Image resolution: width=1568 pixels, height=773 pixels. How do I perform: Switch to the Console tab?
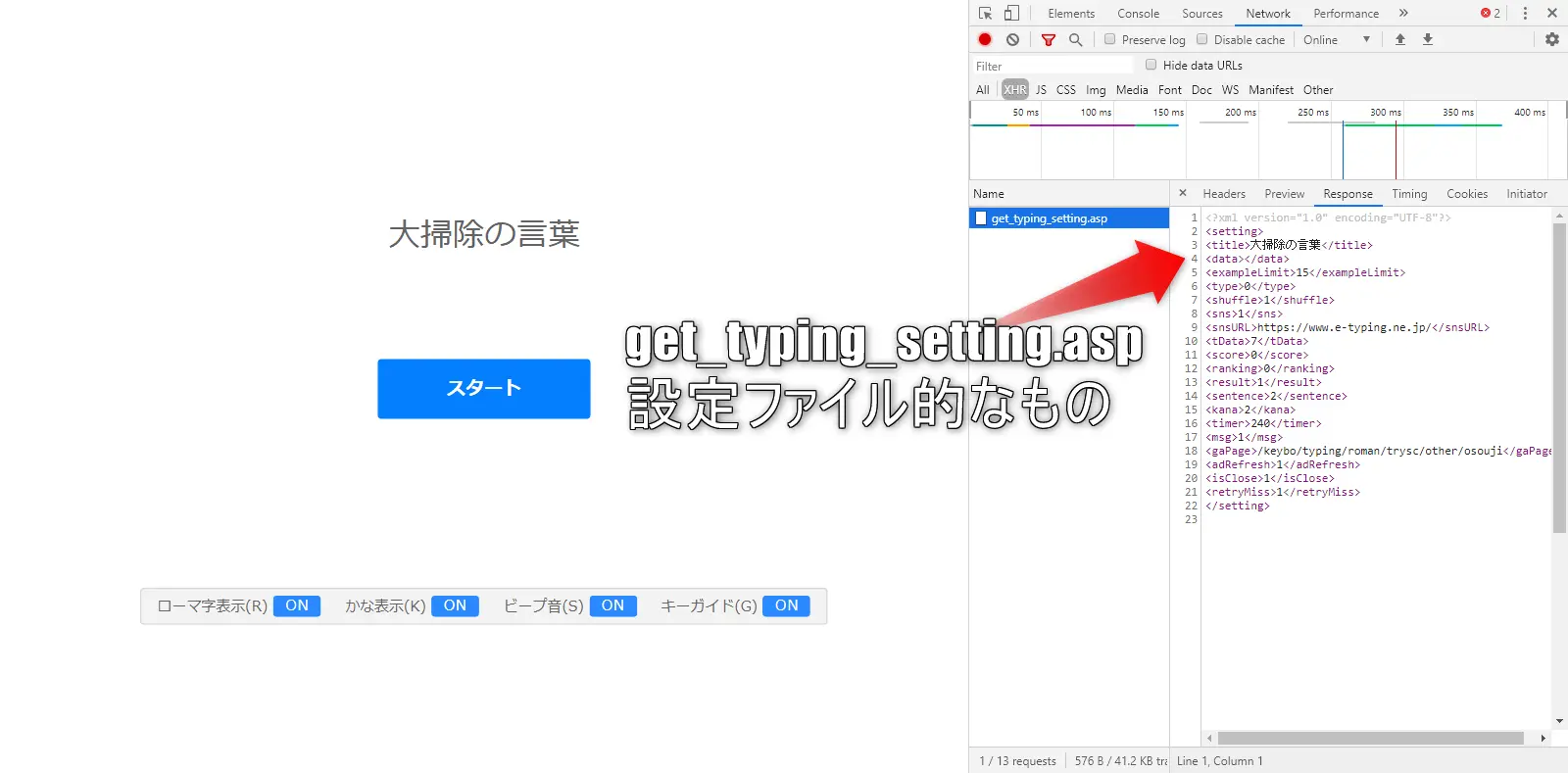(1138, 14)
